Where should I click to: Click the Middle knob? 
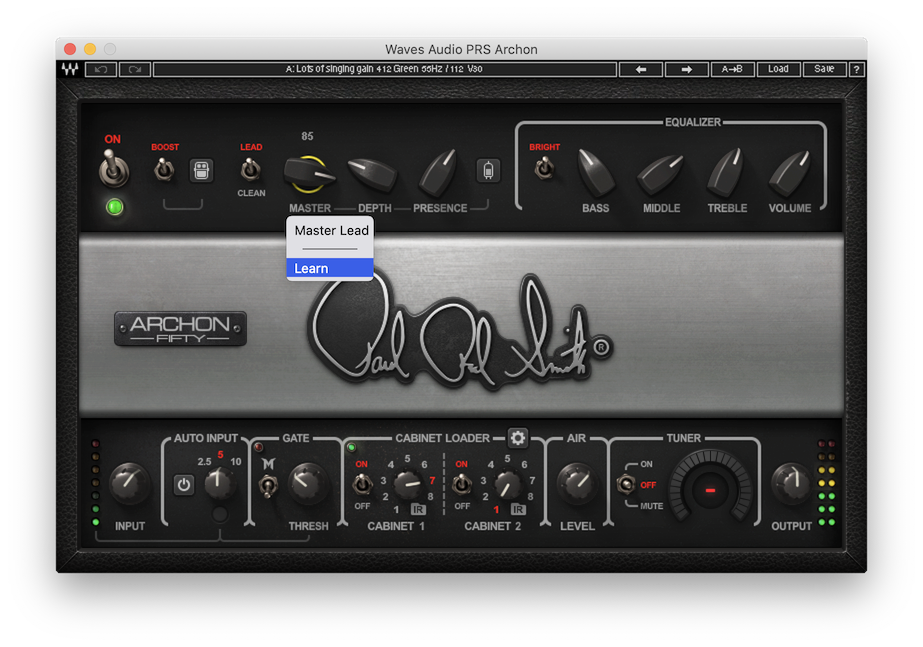tap(660, 174)
